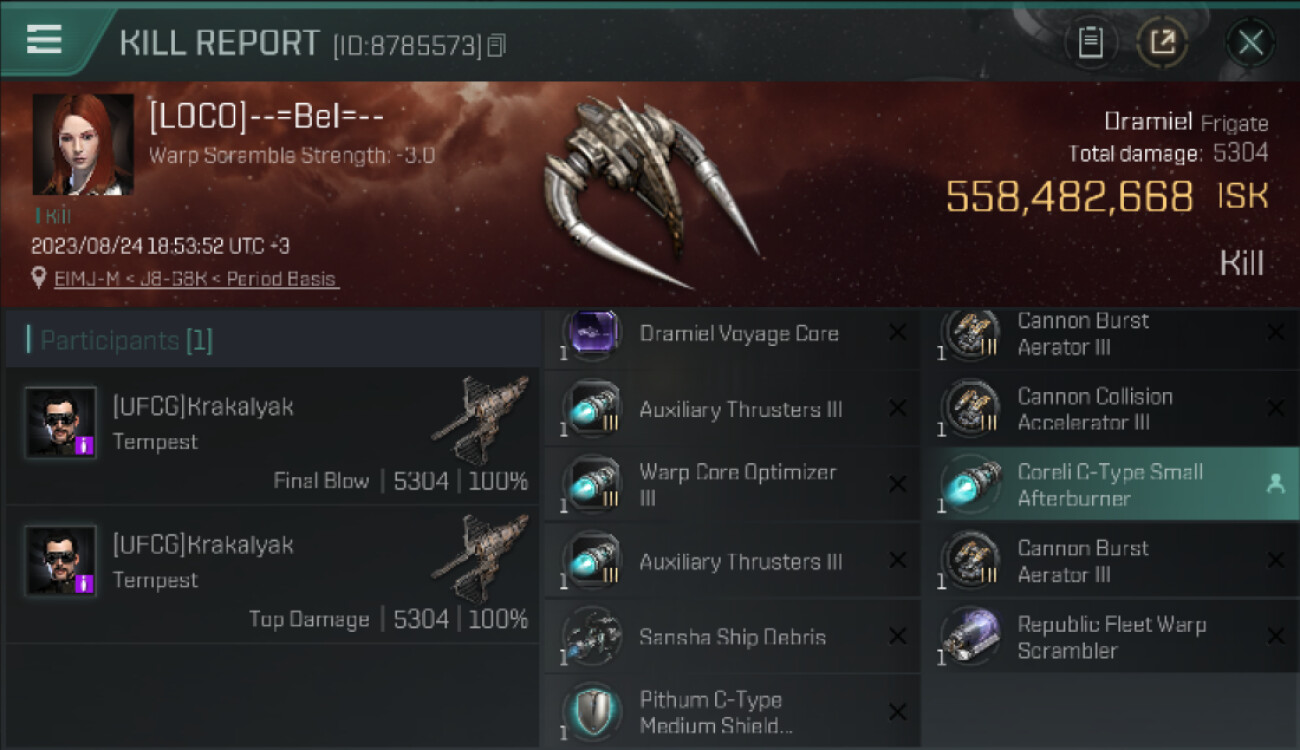Click the X next to Dramiel Voyage Core

click(897, 333)
